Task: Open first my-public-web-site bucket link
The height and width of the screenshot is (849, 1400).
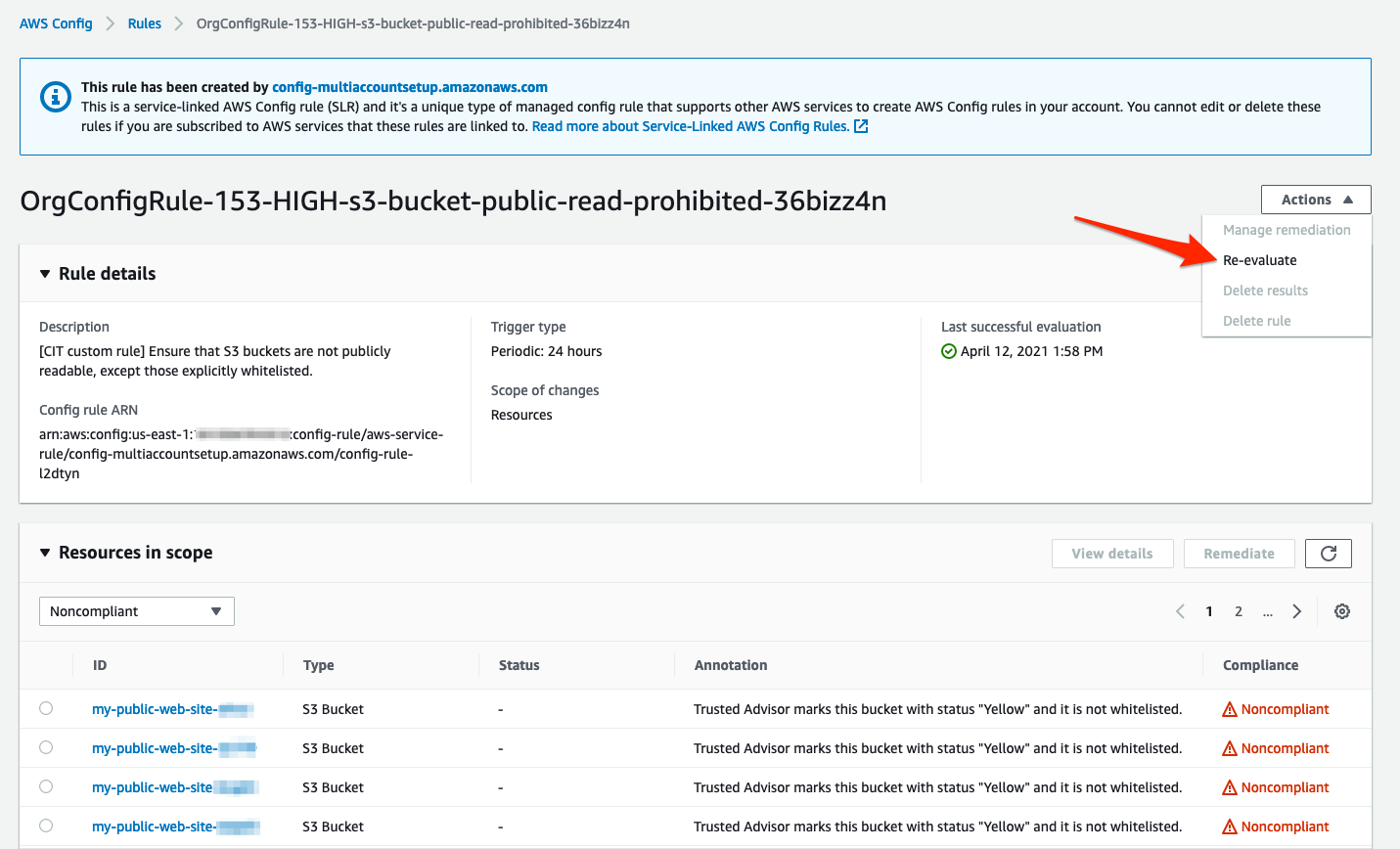Action: 173,709
